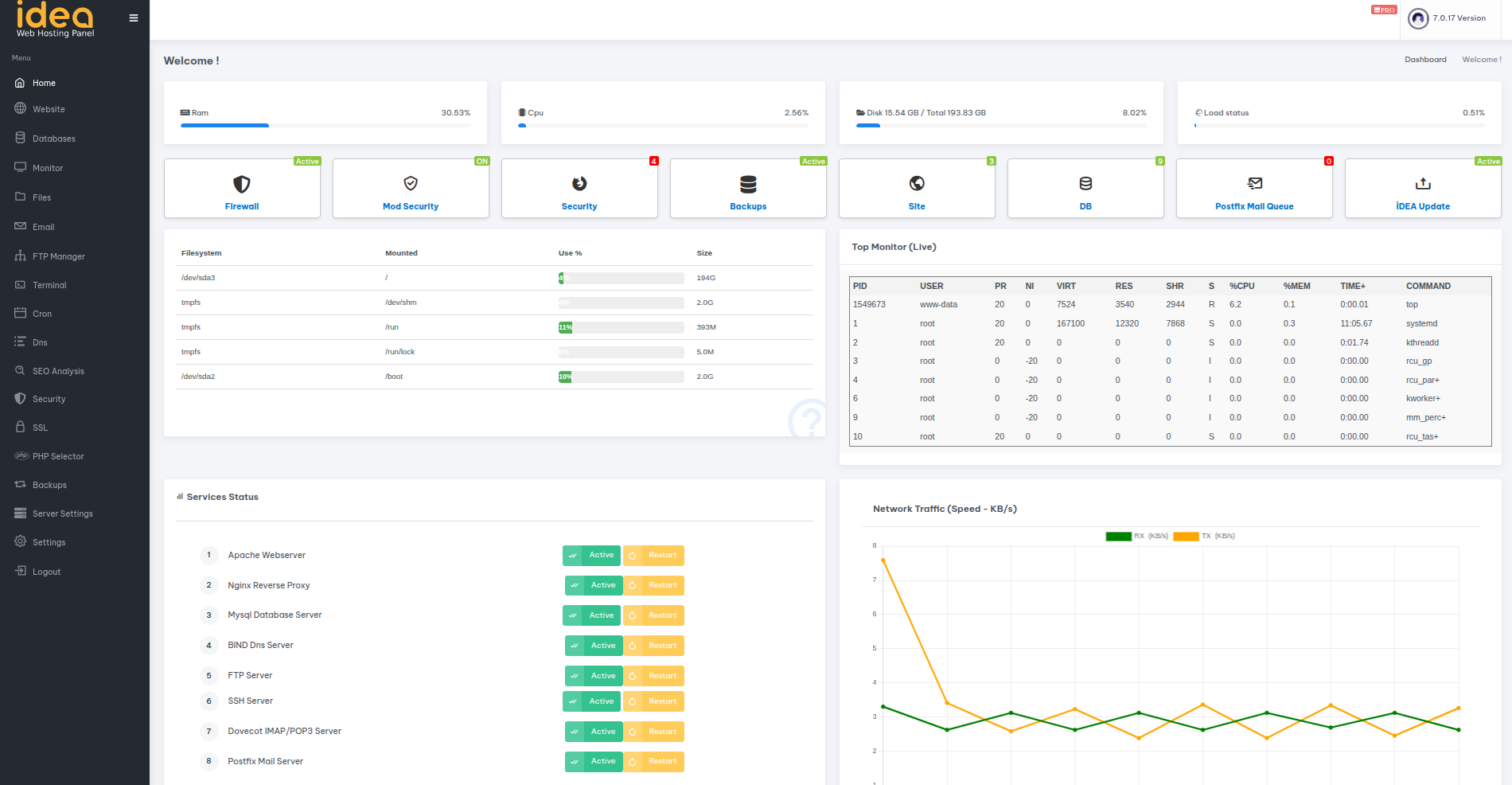Screen dimensions: 1512x785
Task: Toggle TX (KB/s) legend in chart
Action: 1204,536
